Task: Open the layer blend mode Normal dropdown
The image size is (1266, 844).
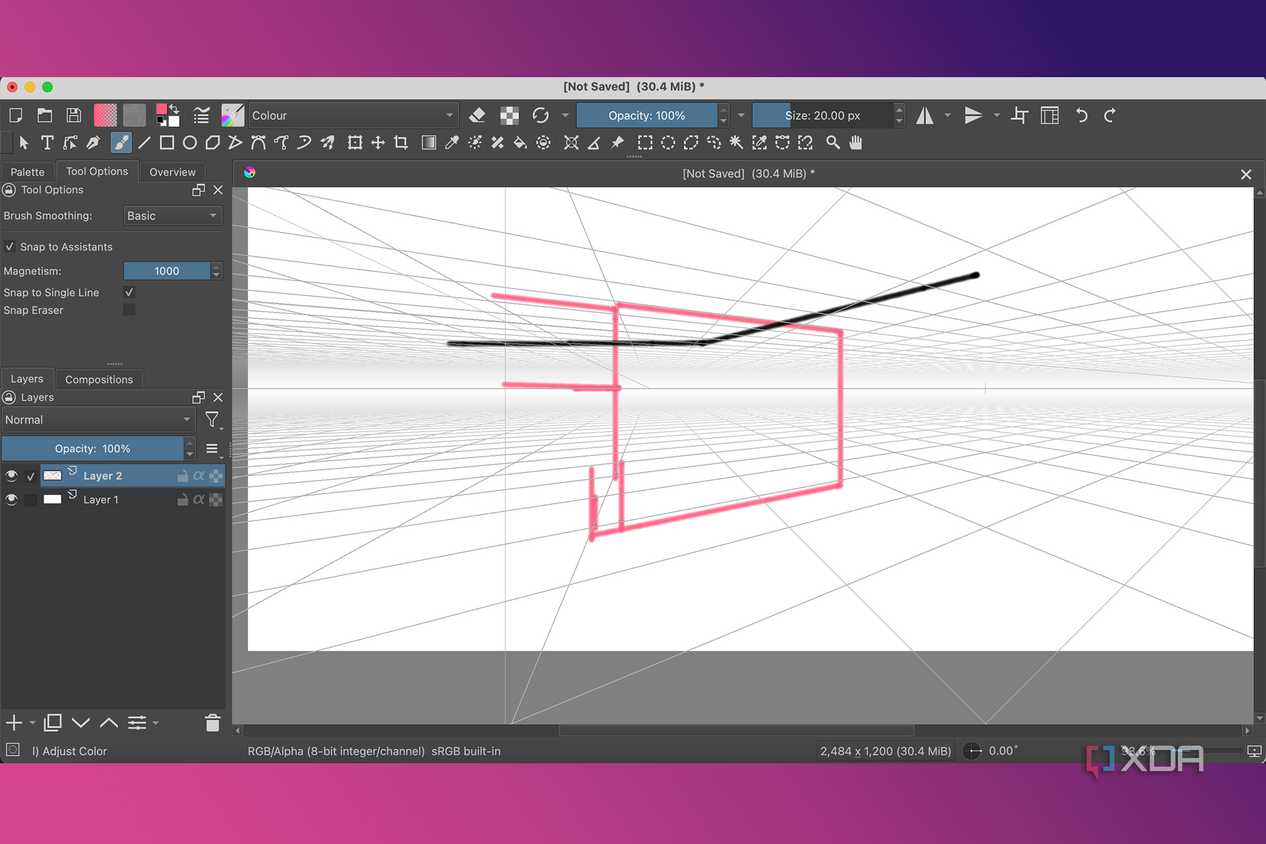Action: [98, 420]
